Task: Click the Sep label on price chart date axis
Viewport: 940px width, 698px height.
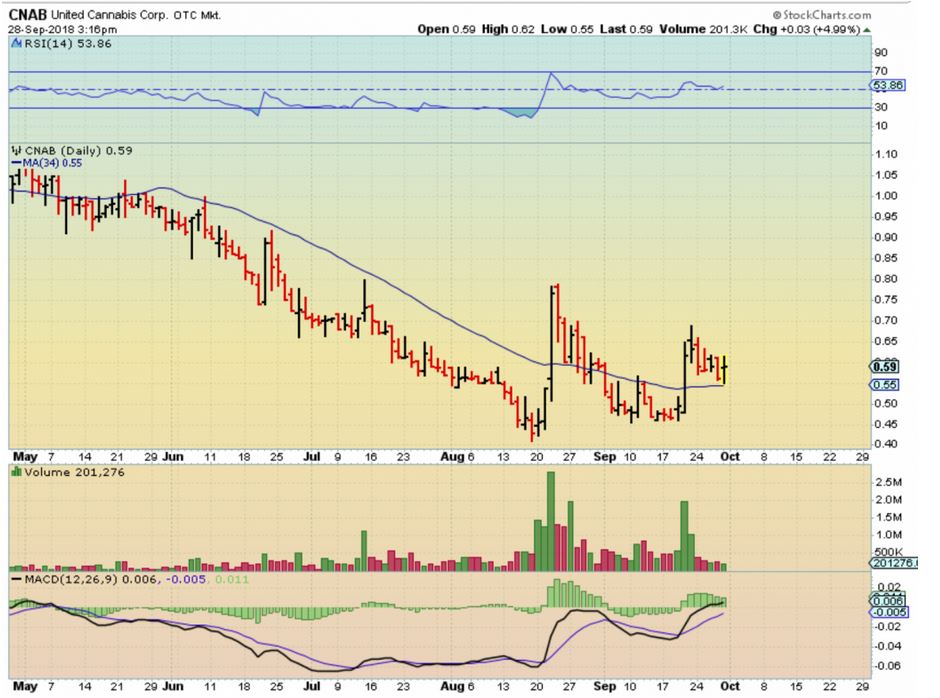Action: 604,457
